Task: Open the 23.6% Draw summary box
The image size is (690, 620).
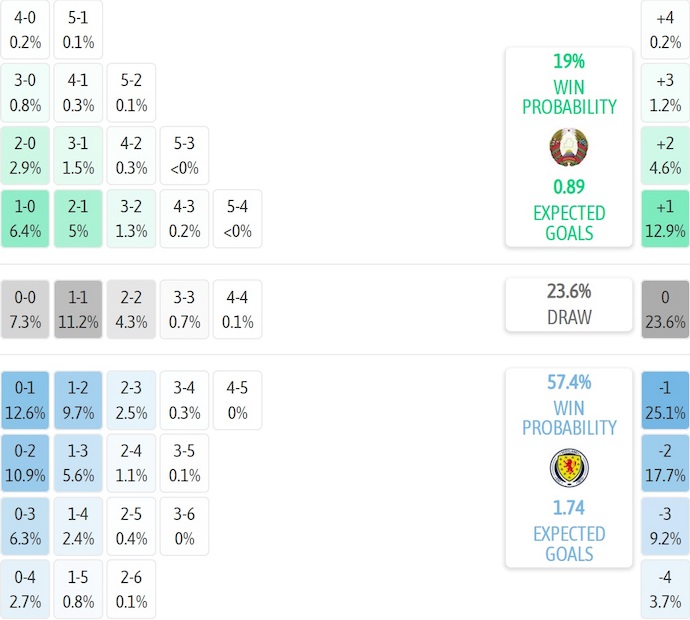Action: pyautogui.click(x=568, y=305)
